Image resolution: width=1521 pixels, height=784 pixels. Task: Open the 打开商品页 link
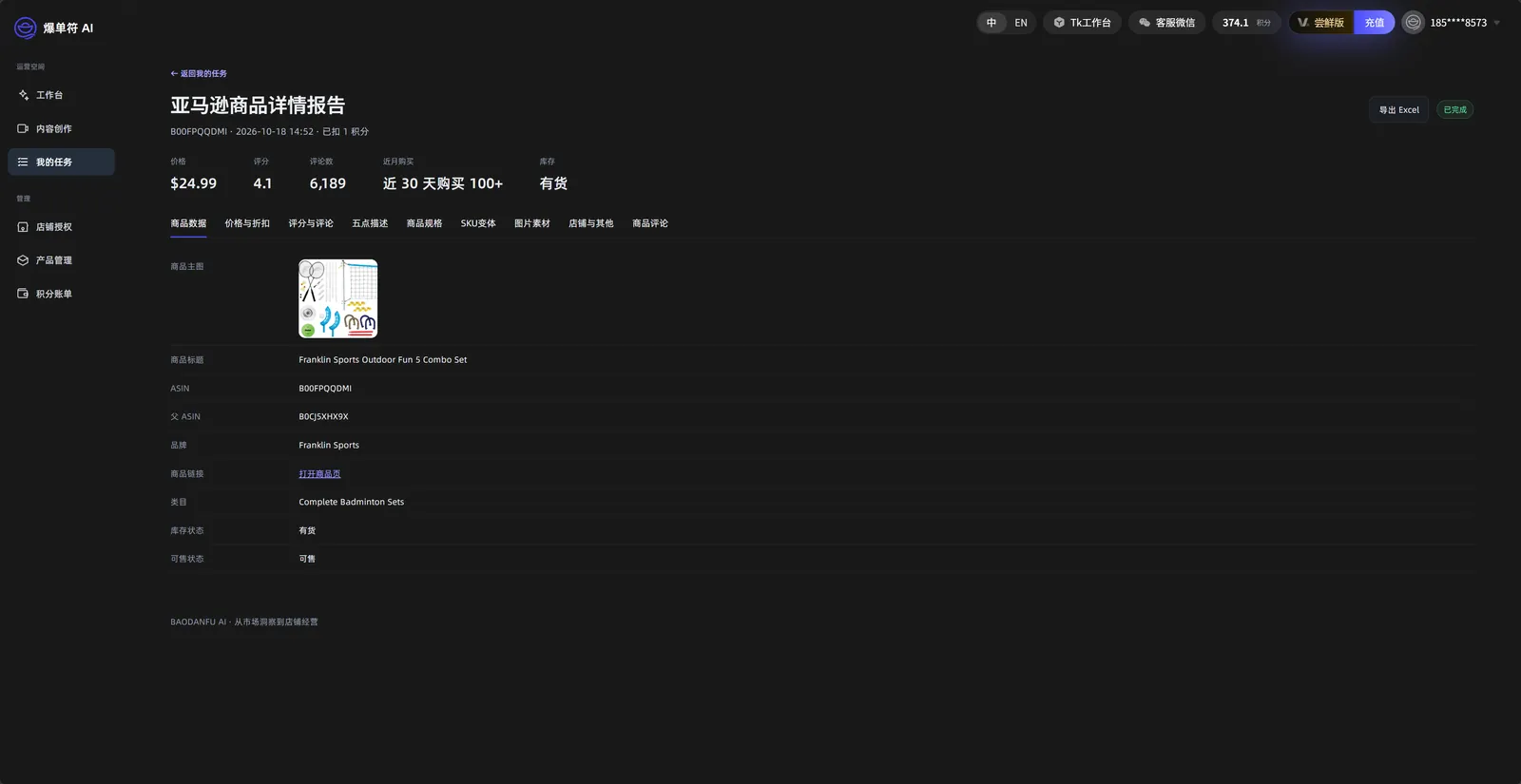319,474
